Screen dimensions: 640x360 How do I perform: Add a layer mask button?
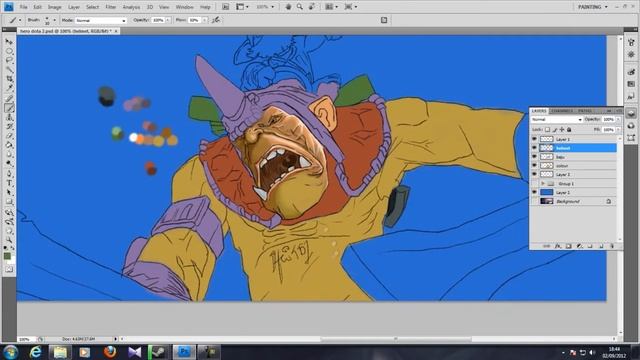click(569, 246)
